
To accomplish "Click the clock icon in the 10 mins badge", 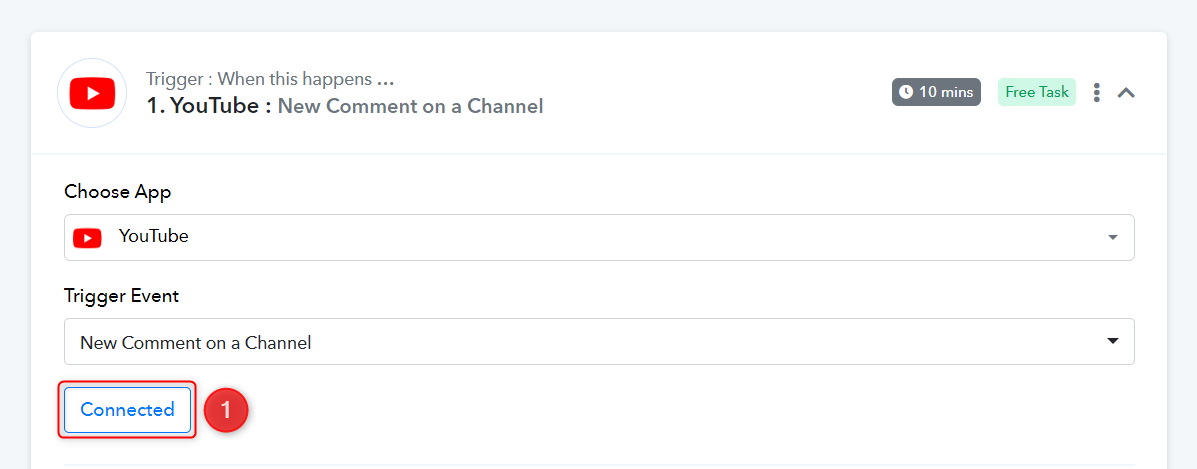I will tap(906, 92).
